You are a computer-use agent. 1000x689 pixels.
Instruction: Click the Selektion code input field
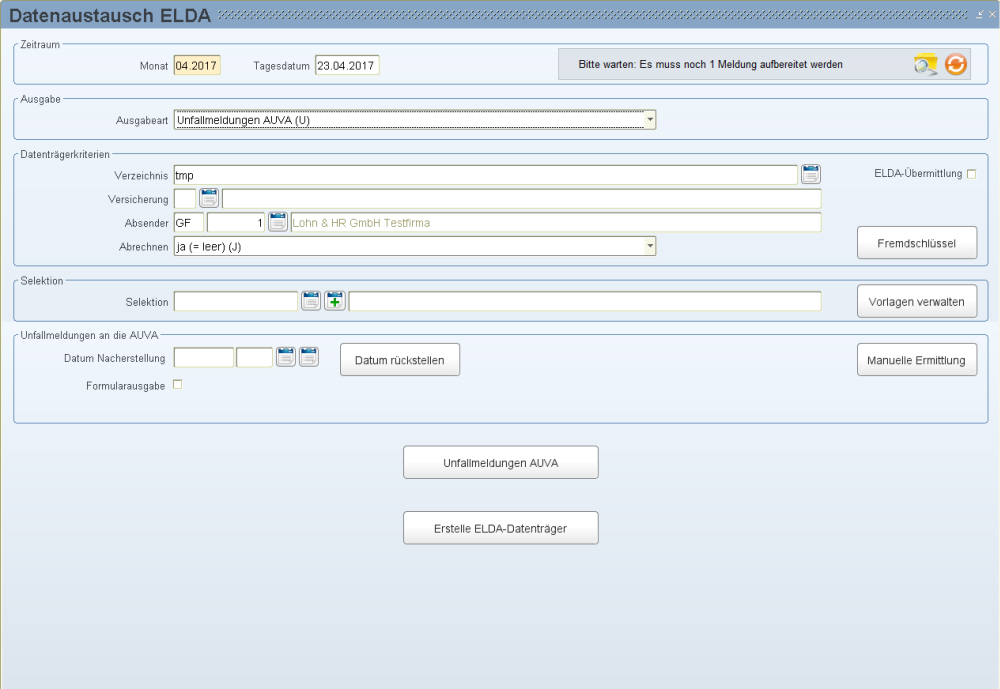tap(236, 301)
